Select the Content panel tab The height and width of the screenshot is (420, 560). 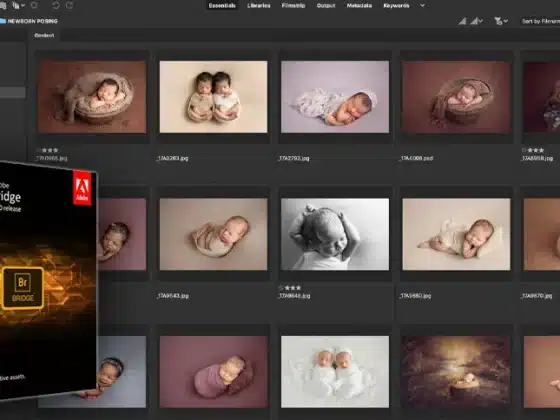click(x=44, y=35)
